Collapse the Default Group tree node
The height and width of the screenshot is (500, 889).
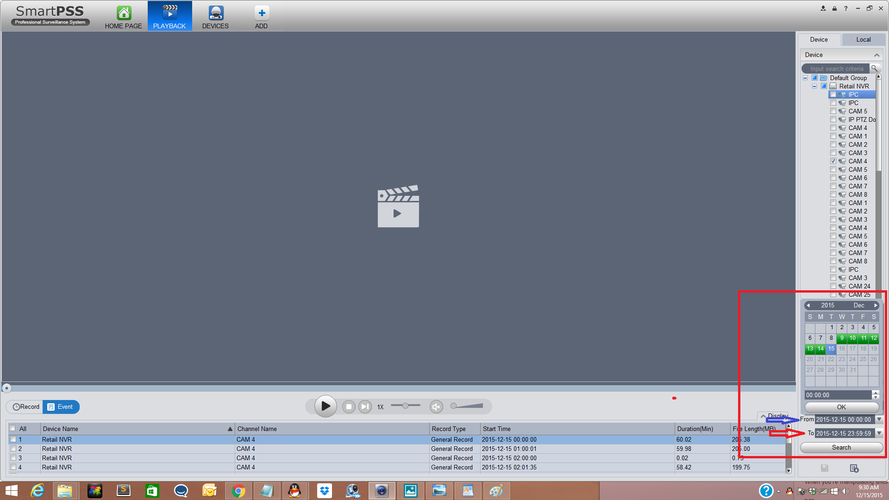click(806, 78)
